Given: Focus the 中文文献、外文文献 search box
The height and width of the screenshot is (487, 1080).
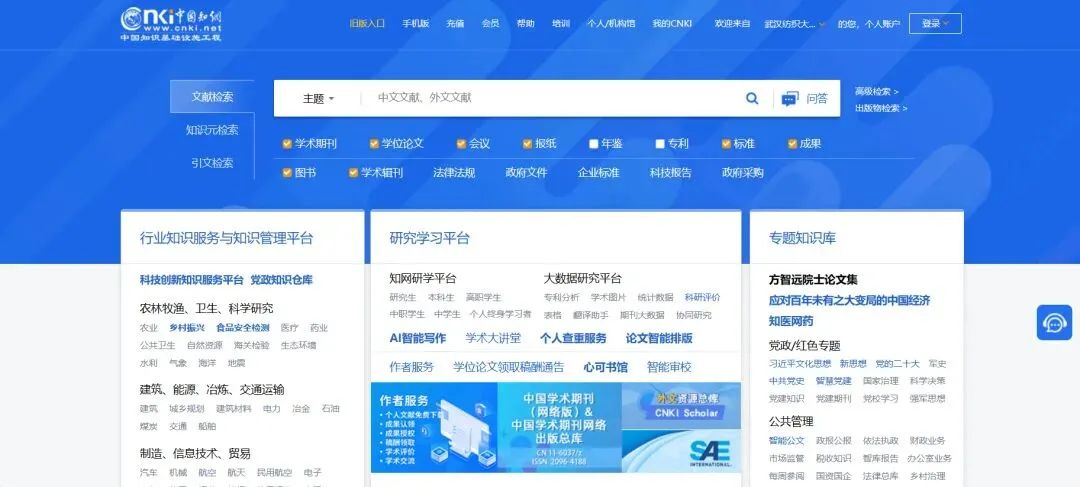Looking at the screenshot, I should pyautogui.click(x=551, y=99).
